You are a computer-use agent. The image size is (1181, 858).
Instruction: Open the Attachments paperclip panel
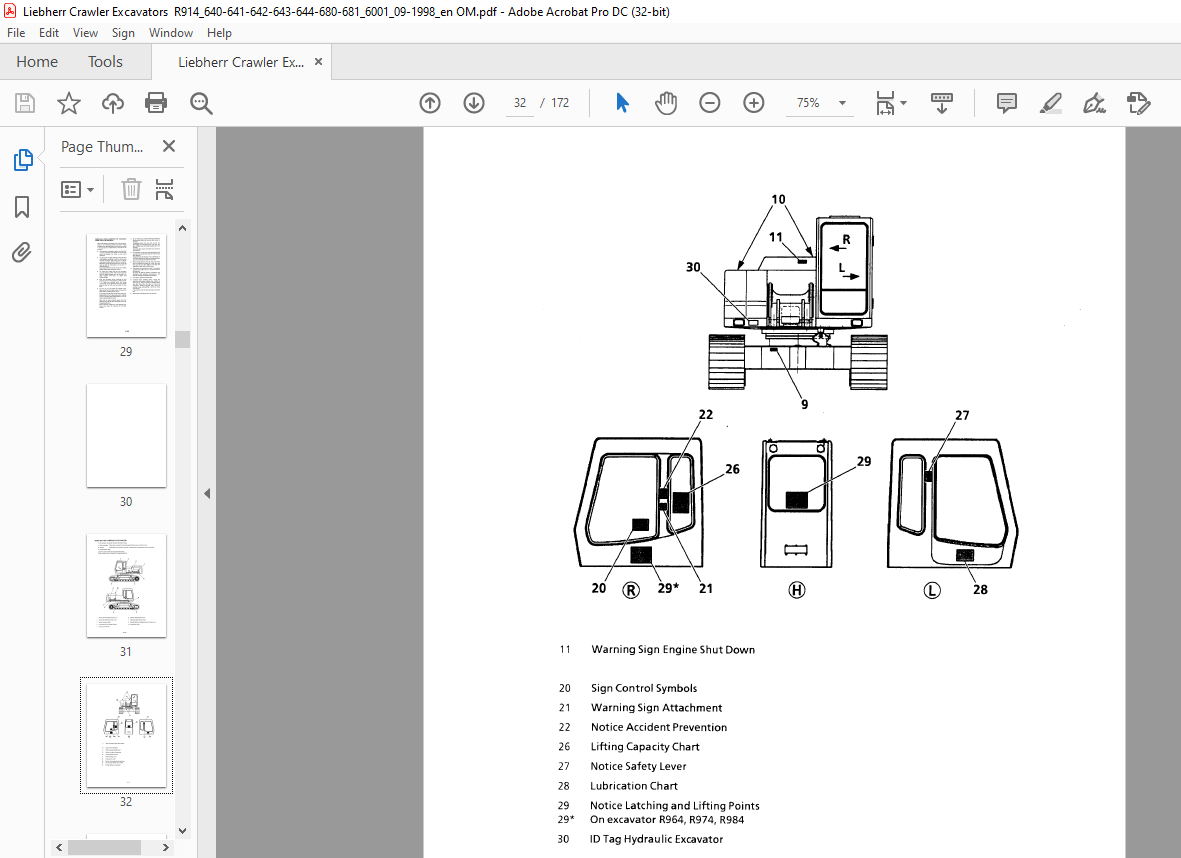click(x=22, y=252)
